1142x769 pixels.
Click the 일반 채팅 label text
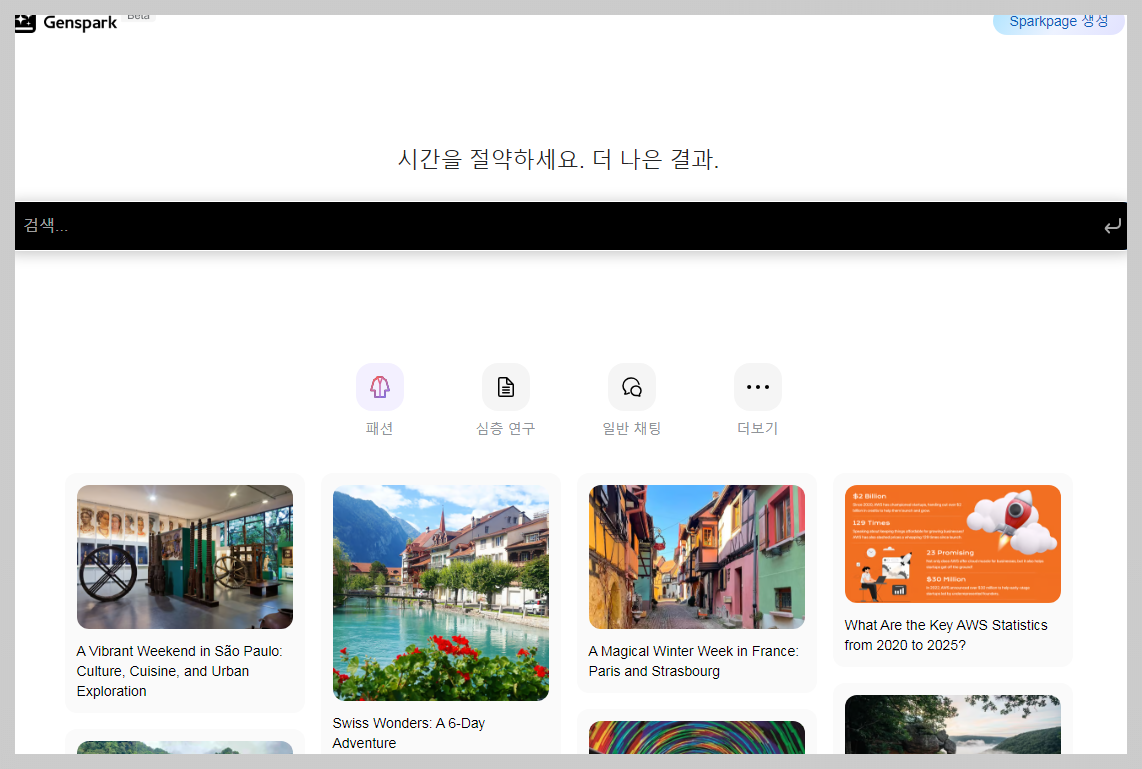(x=631, y=428)
